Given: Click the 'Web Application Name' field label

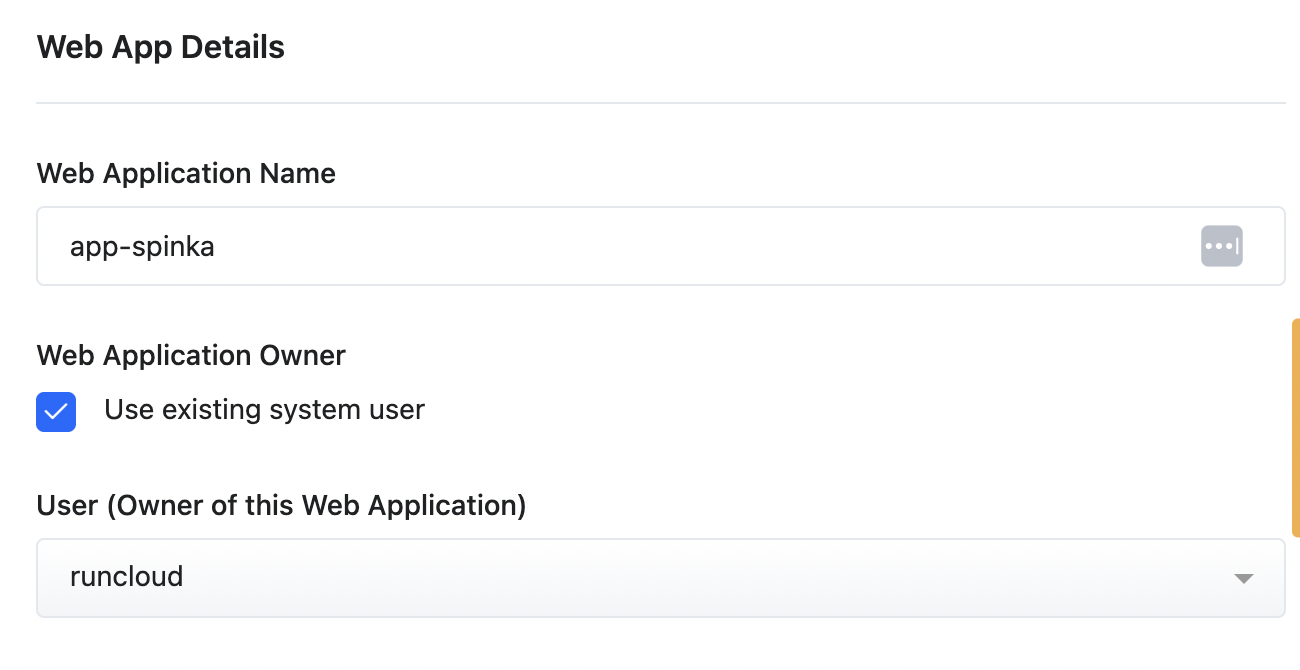Looking at the screenshot, I should click(186, 174).
